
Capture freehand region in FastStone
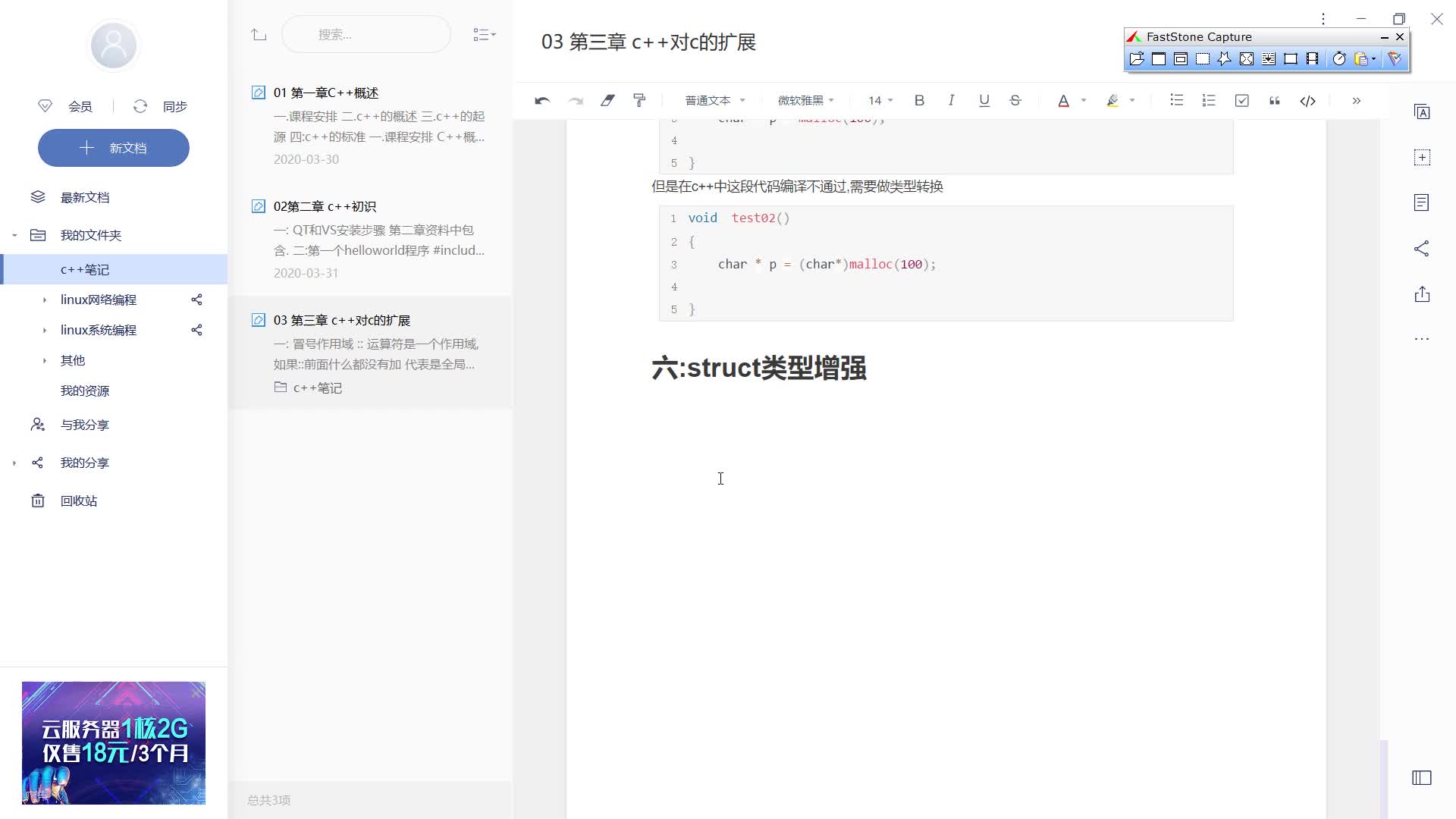point(1224,58)
